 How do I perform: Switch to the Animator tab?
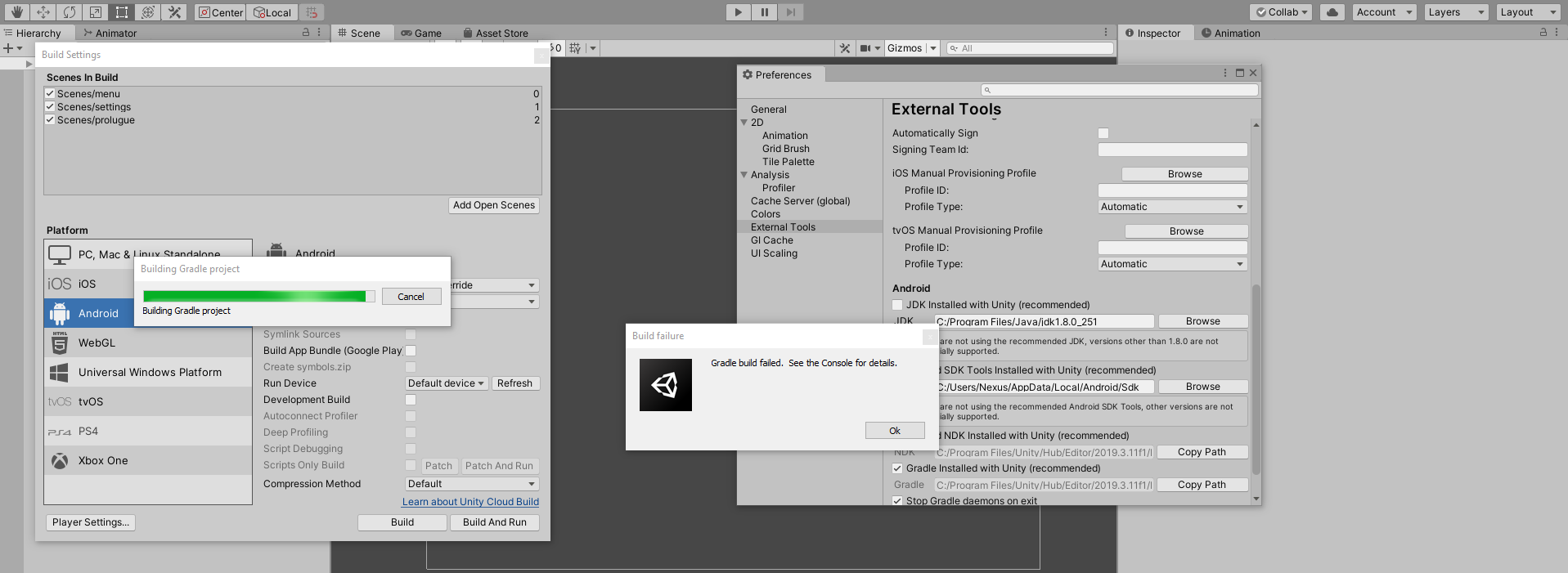110,34
